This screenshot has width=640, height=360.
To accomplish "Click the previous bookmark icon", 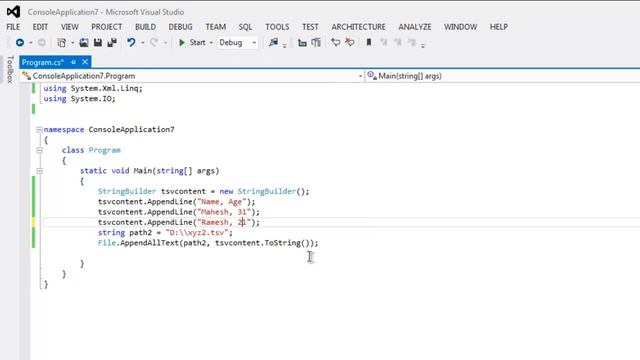I will coord(384,42).
